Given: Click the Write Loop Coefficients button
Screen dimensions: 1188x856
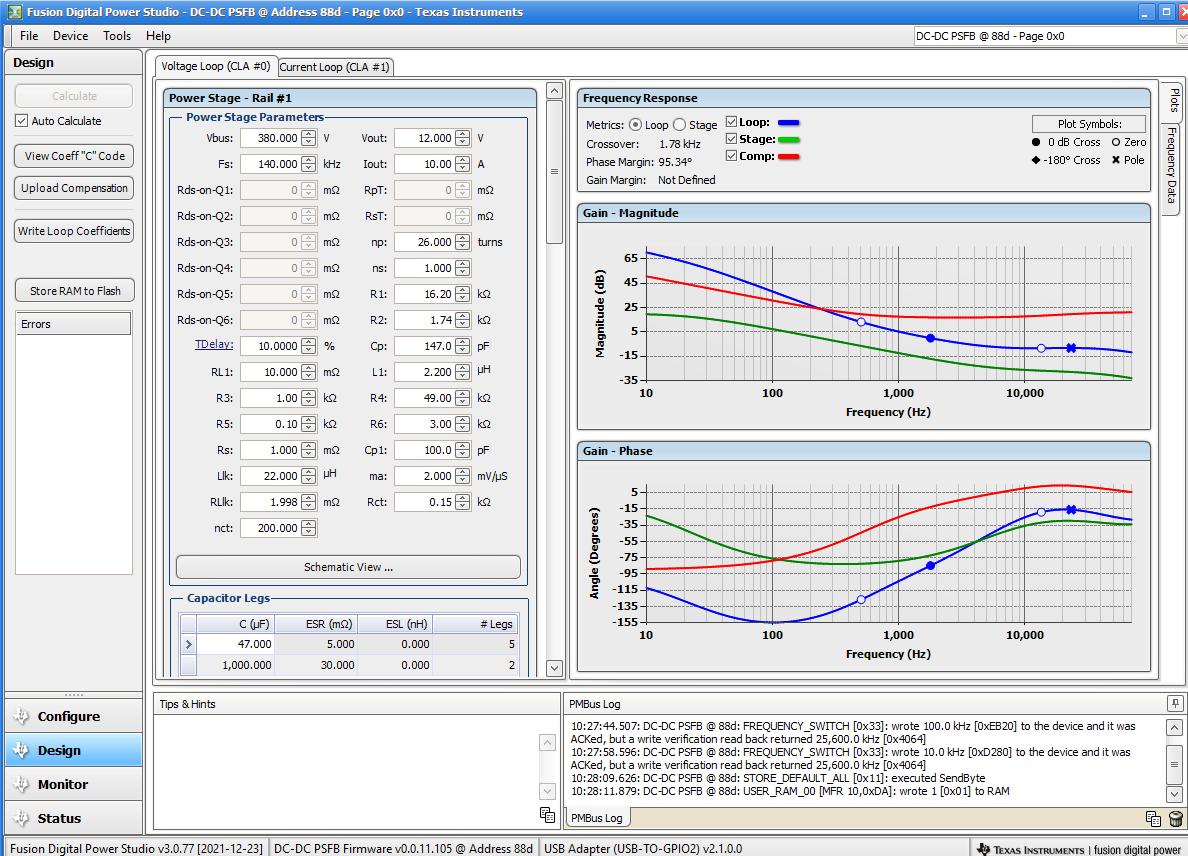Looking at the screenshot, I should (x=74, y=231).
